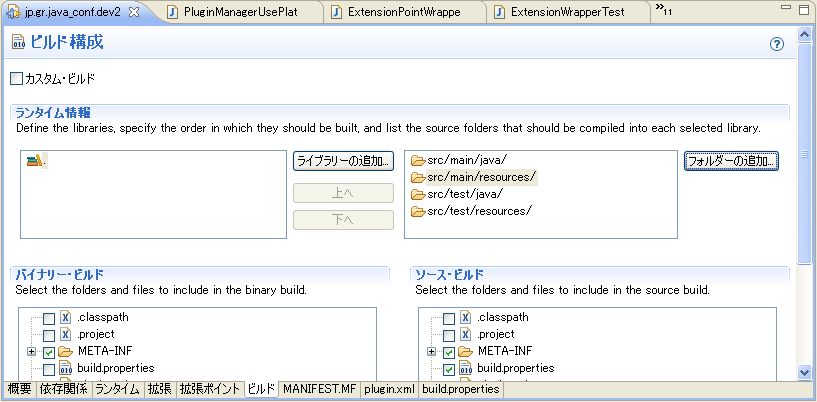Click the ビルド構成 header icon
The height and width of the screenshot is (402, 817).
18,42
